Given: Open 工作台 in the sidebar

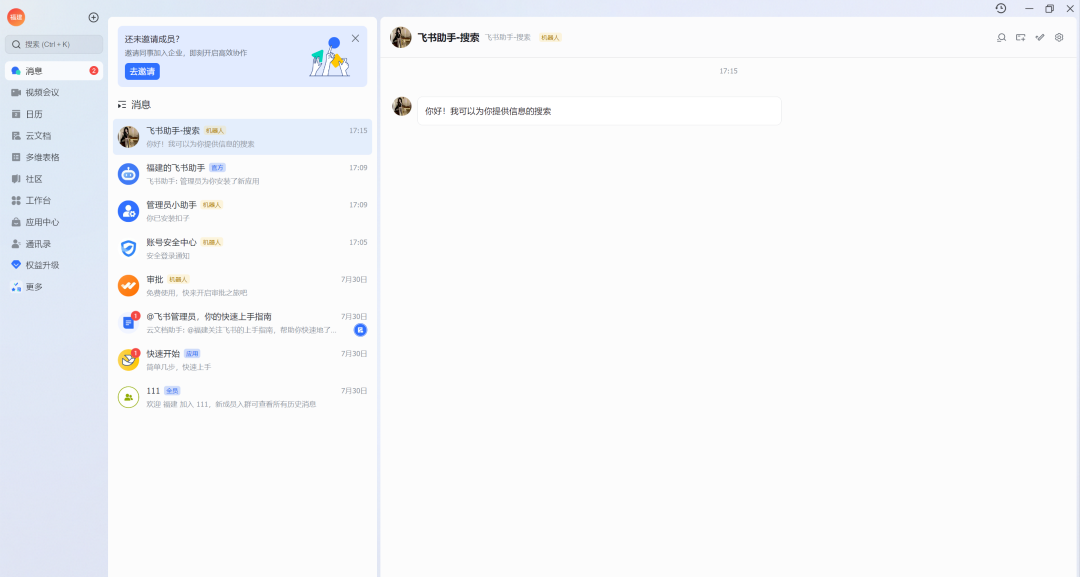Looking at the screenshot, I should [38, 200].
